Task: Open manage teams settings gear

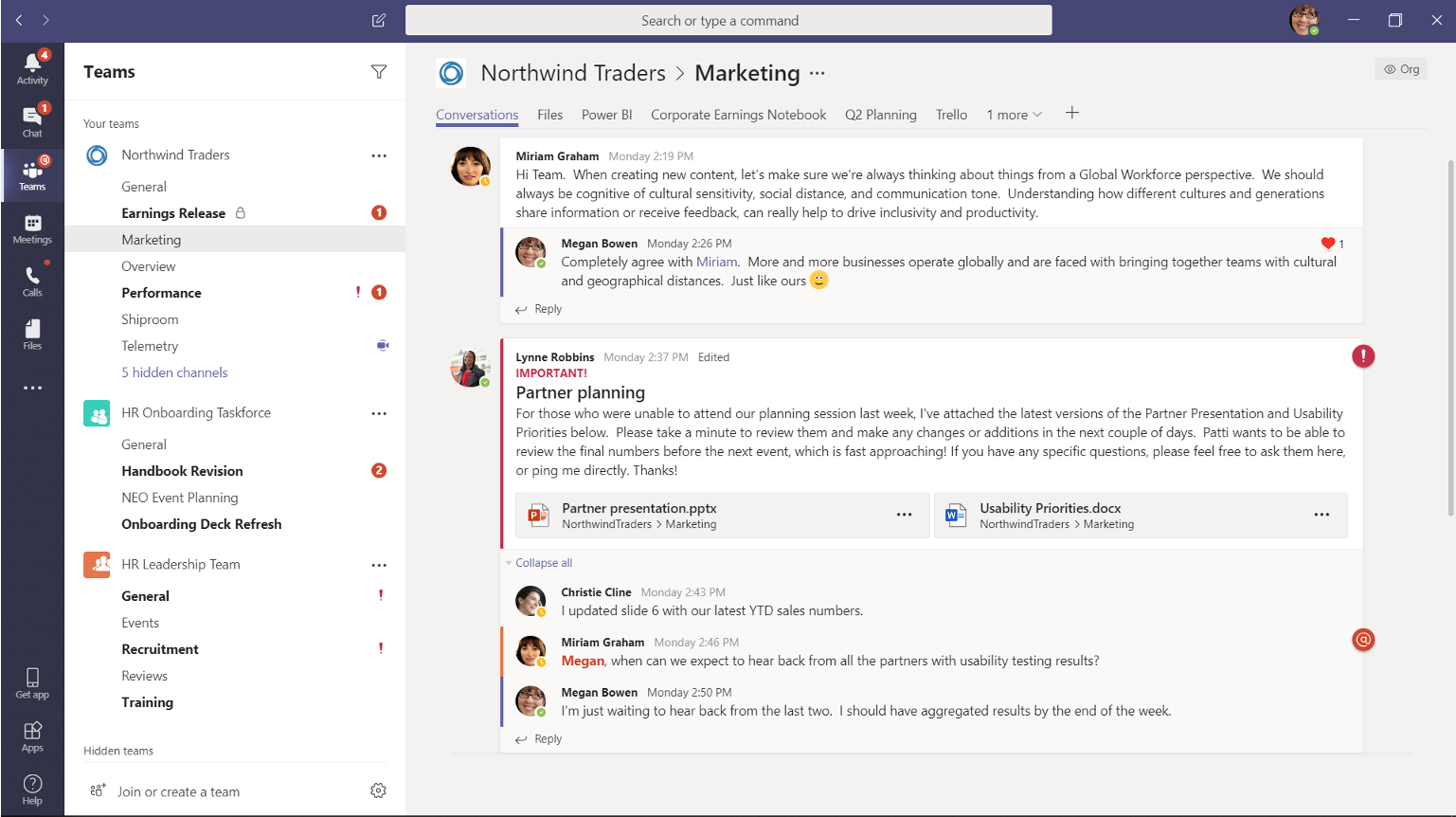Action: tap(378, 790)
